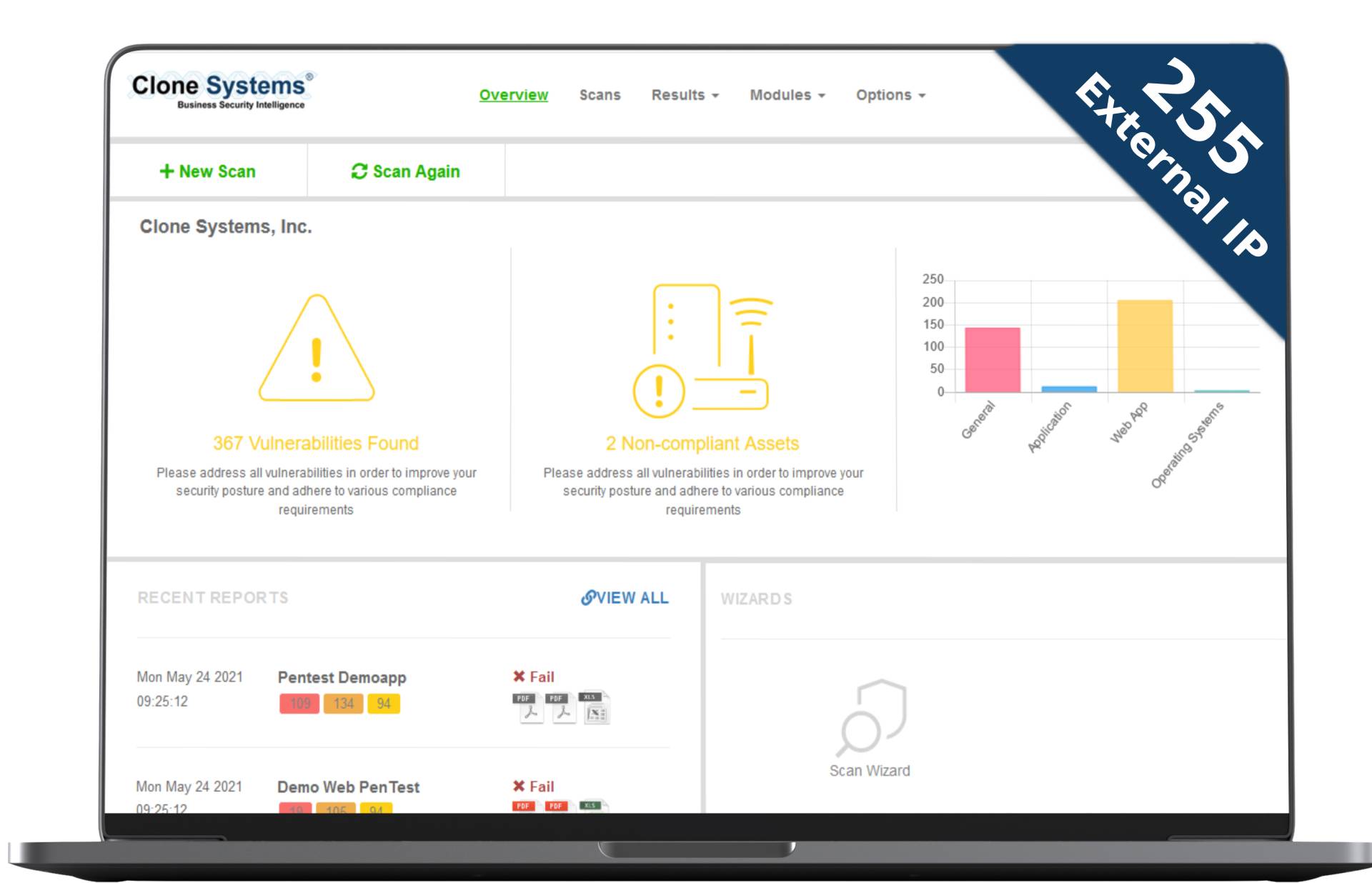
Task: Click orange 134 severity badge for Pentest Demoapp
Action: click(343, 704)
